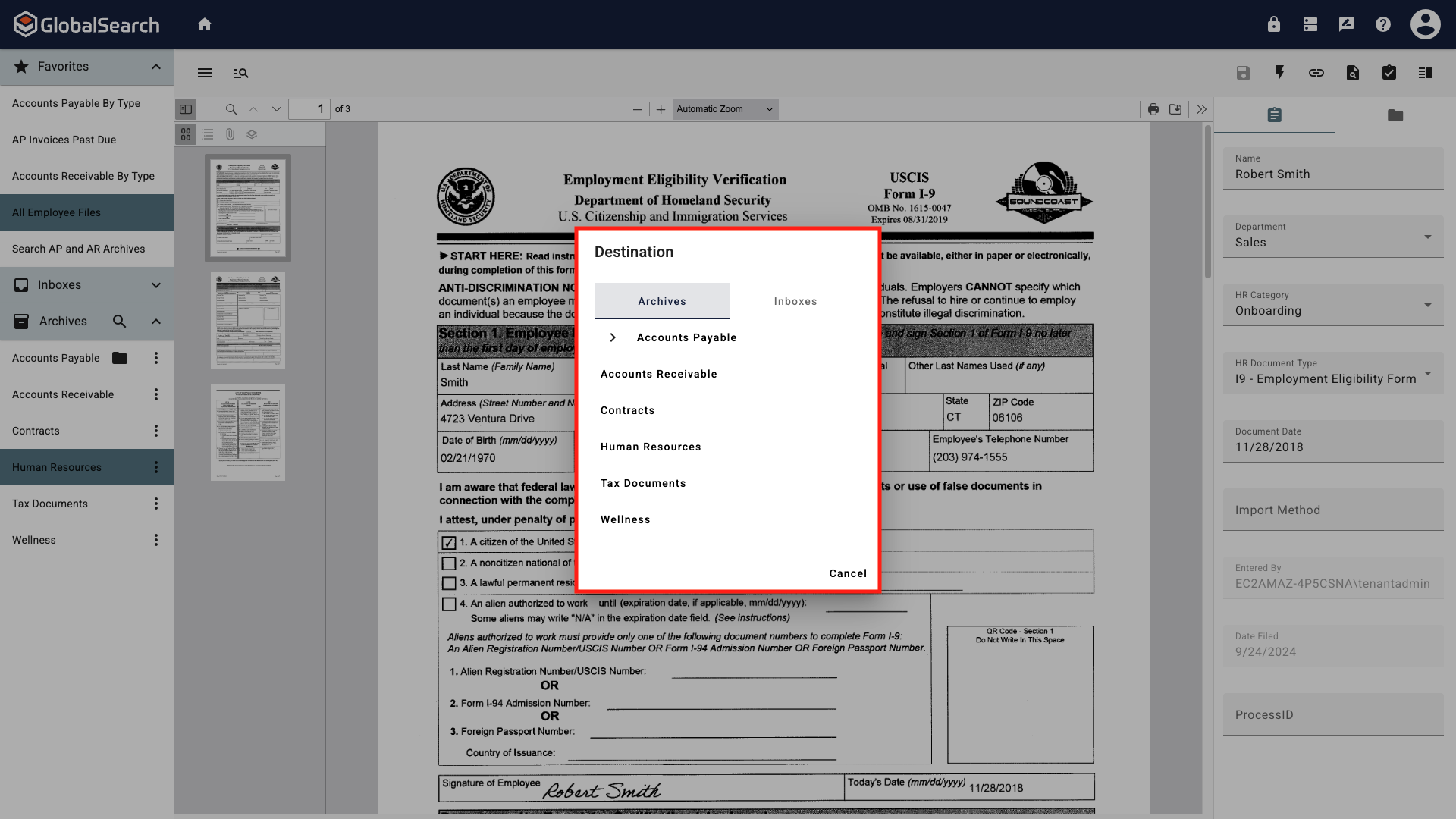Collapse the Archives section in the sidebar

tap(155, 321)
